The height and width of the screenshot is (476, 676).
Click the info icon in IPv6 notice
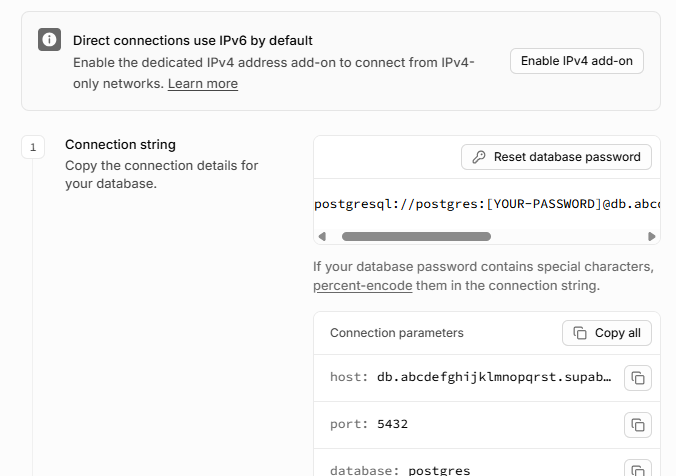click(x=49, y=40)
